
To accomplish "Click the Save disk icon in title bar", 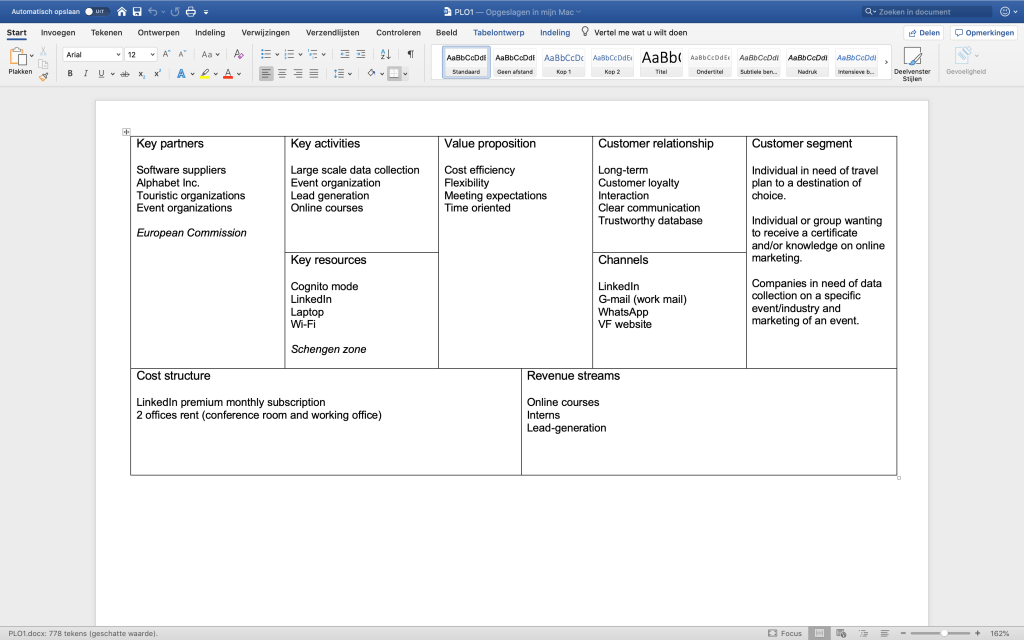I will pyautogui.click(x=136, y=11).
